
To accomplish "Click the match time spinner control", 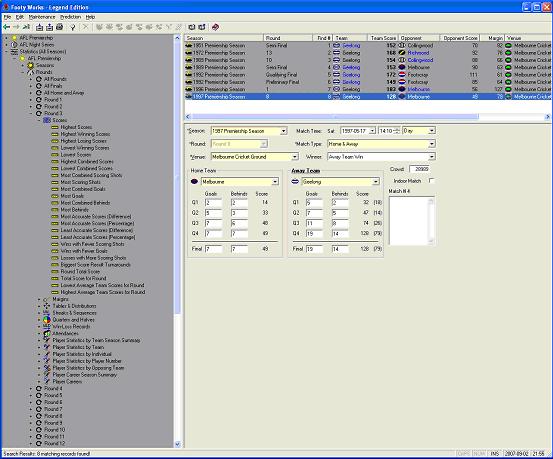I will pyautogui.click(x=397, y=131).
